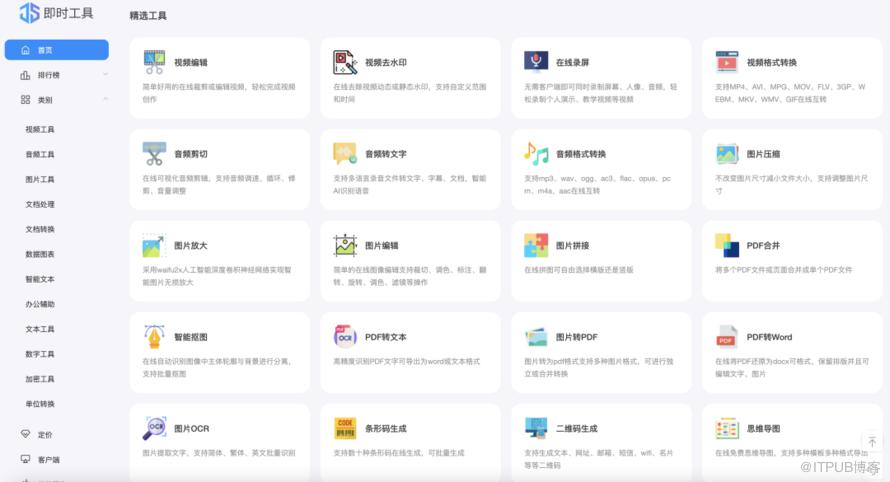Click the 类别 grid icon

point(25,100)
